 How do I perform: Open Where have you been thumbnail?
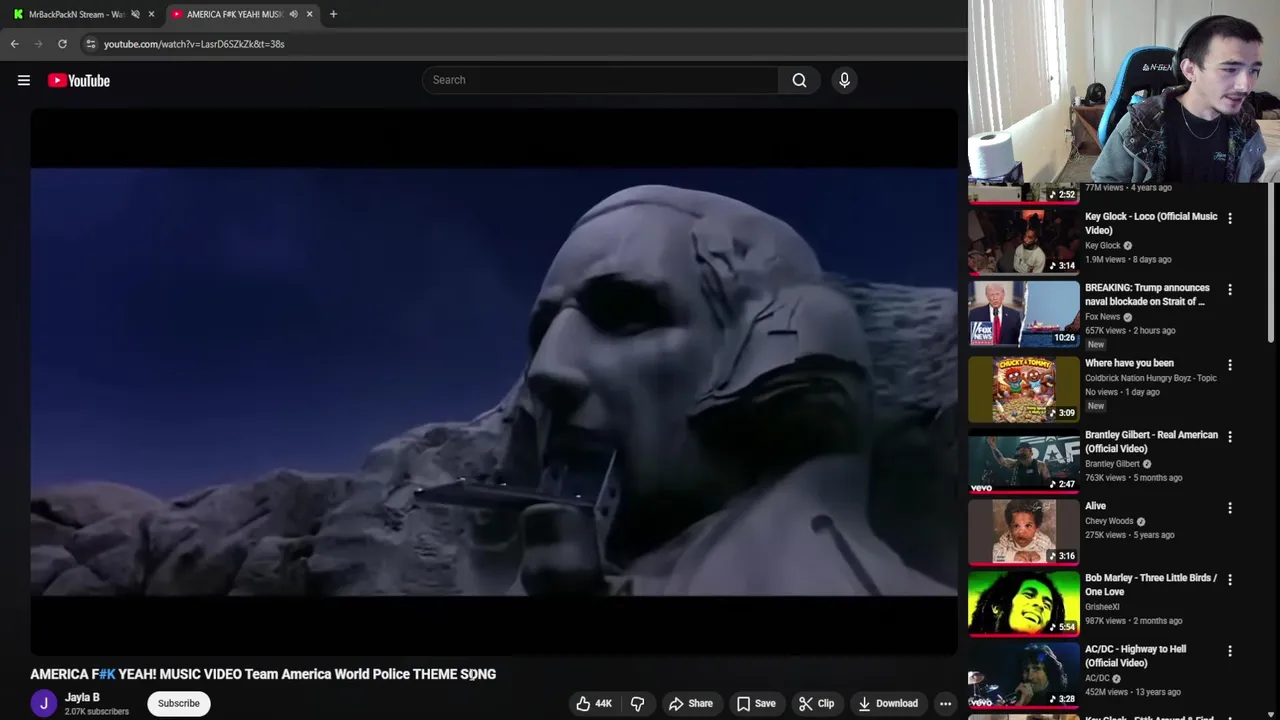(x=1024, y=388)
